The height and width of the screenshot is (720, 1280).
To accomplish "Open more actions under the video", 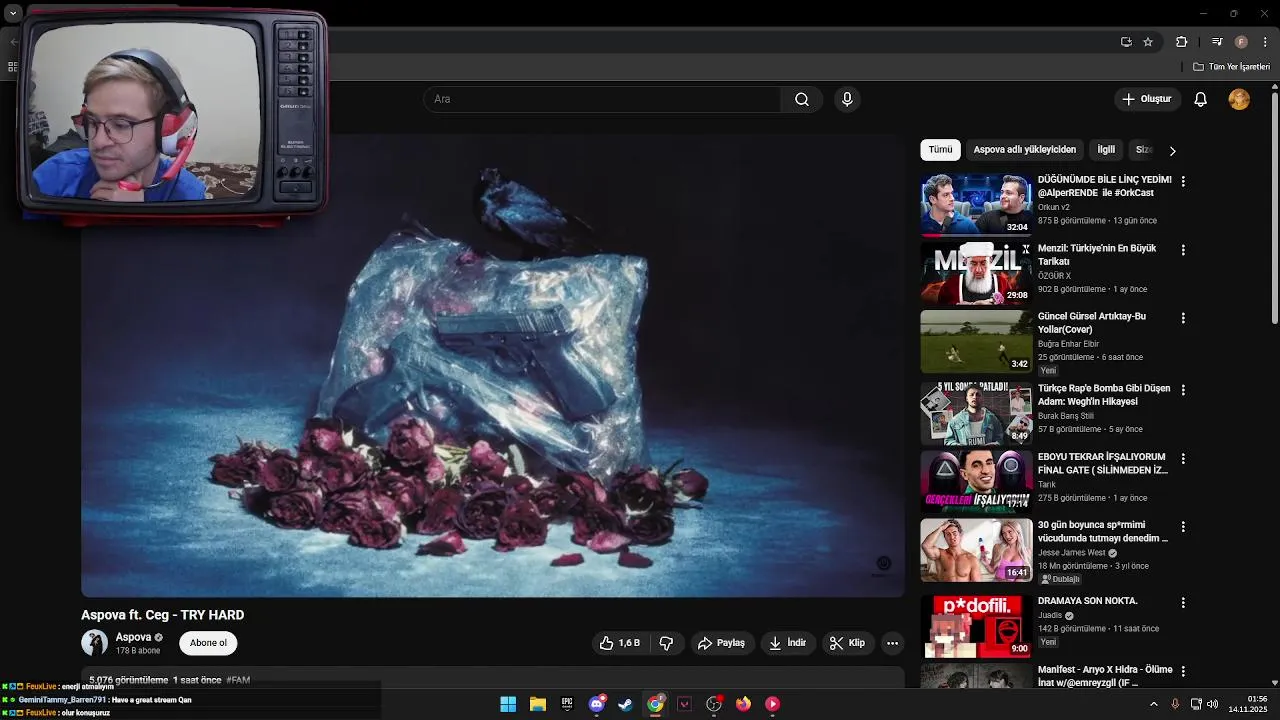I will tap(893, 643).
